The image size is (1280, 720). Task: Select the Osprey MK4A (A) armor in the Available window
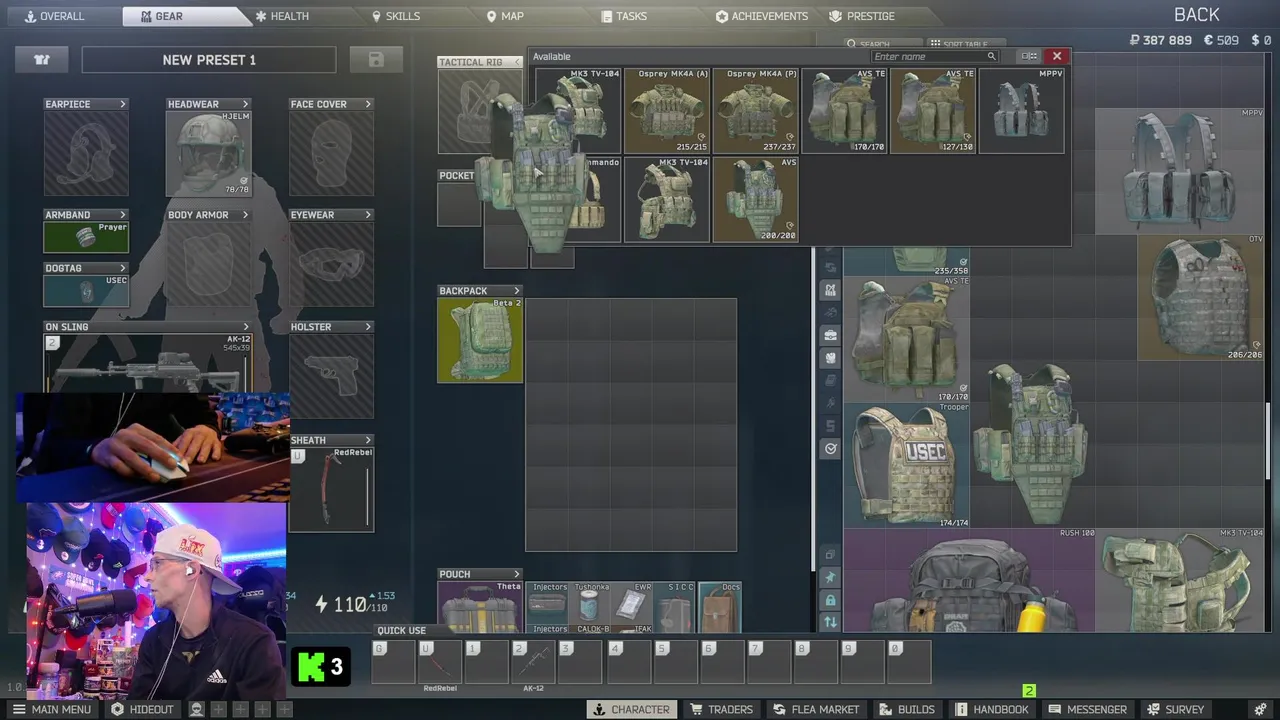pos(667,111)
